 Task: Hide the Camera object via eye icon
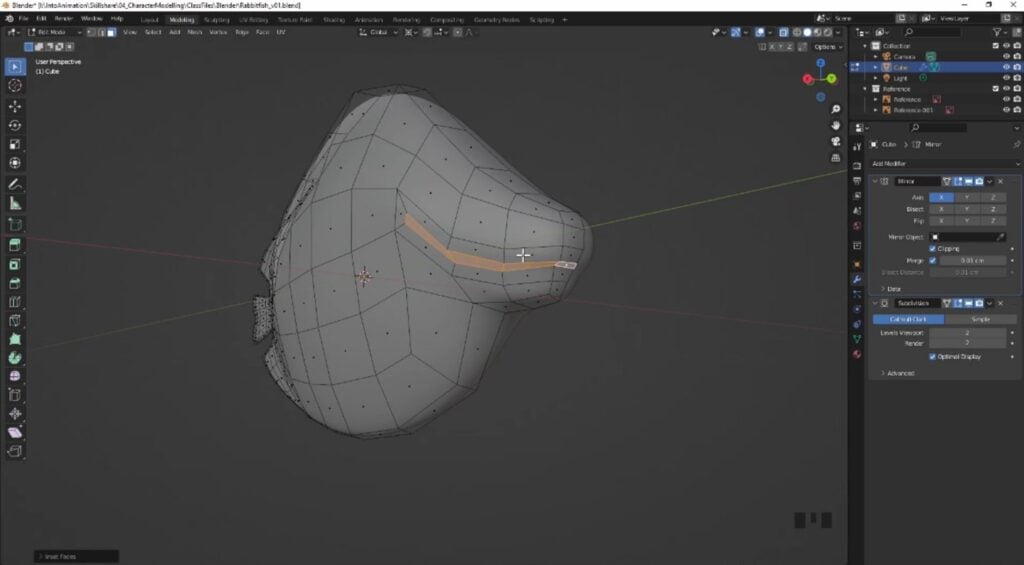point(1006,56)
